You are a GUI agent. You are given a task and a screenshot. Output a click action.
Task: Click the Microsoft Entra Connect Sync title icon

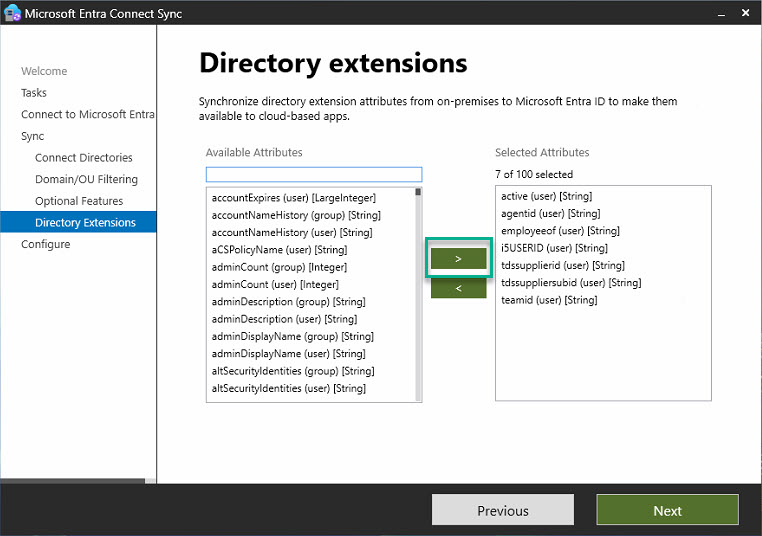[x=13, y=14]
